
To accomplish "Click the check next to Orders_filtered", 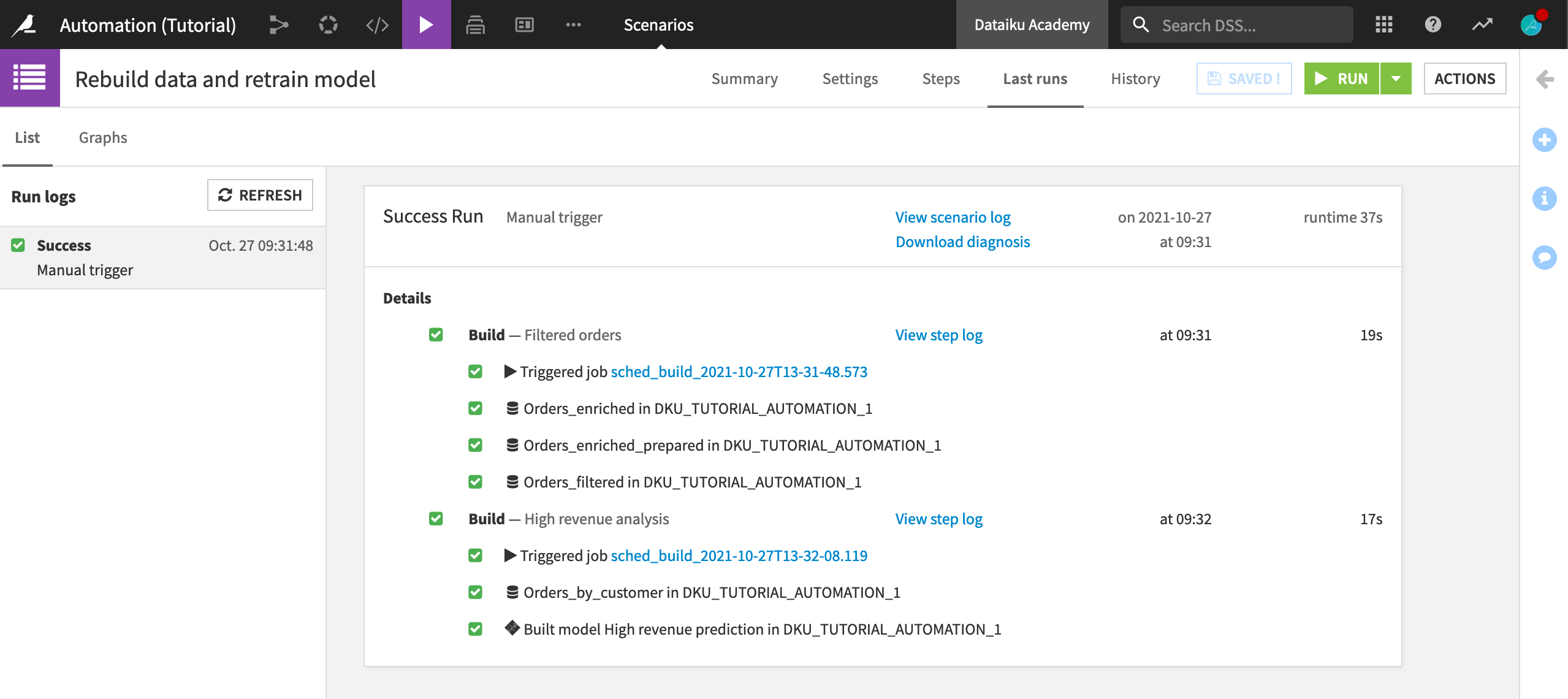I will point(475,482).
